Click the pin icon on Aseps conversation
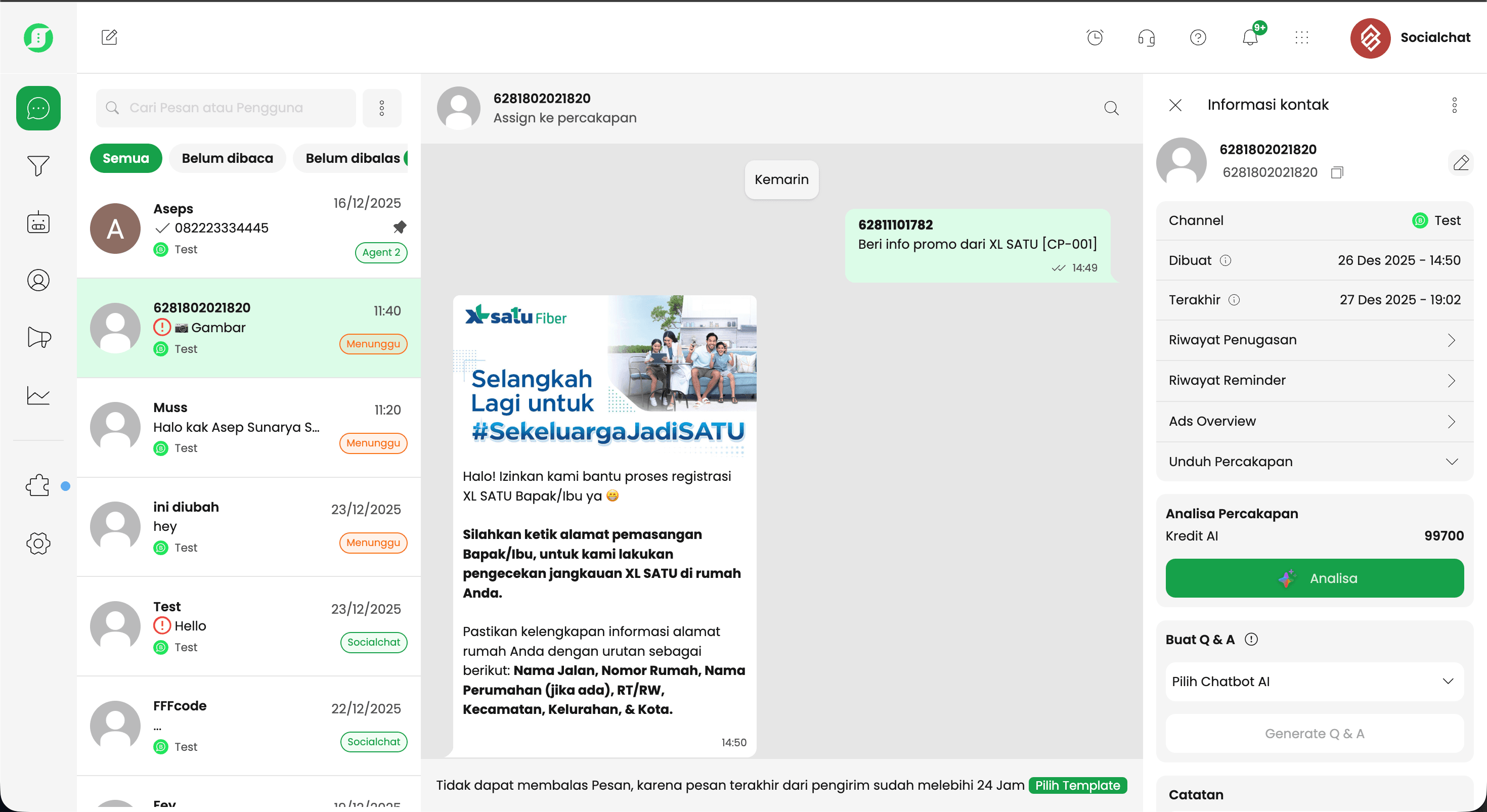Viewport: 1487px width, 812px height. pyautogui.click(x=400, y=226)
